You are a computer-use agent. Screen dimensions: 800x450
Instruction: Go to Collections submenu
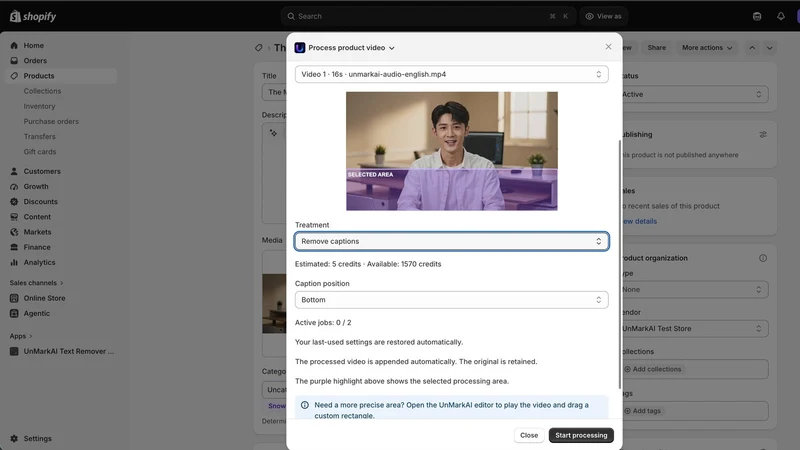pos(42,91)
